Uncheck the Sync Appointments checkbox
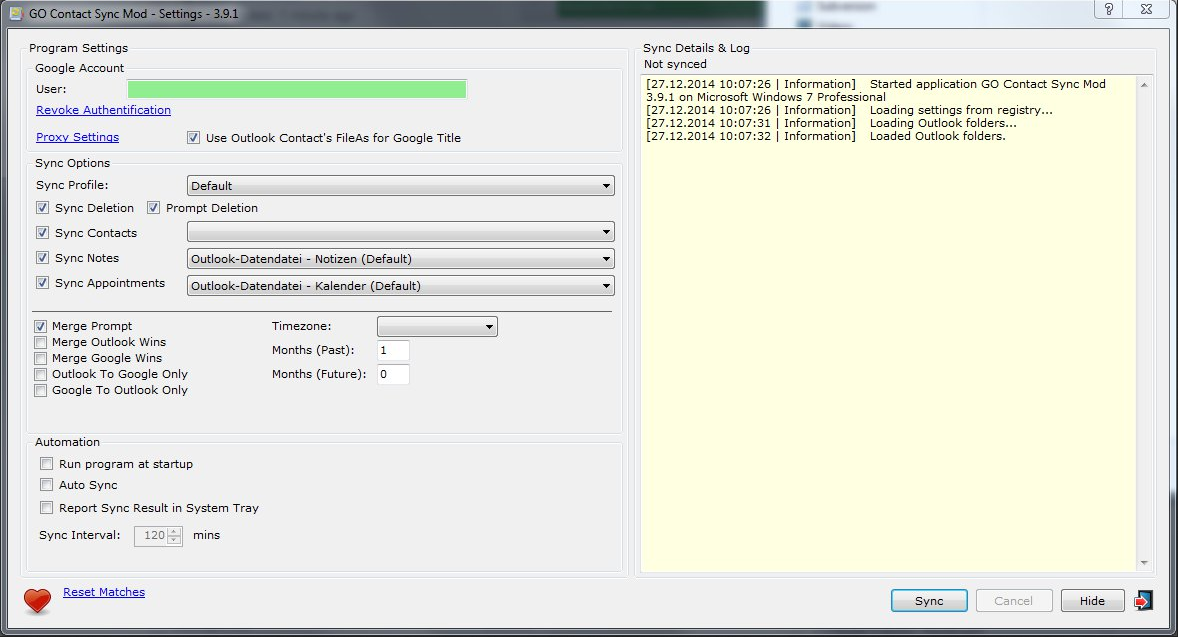Image resolution: width=1178 pixels, height=637 pixels. click(43, 282)
